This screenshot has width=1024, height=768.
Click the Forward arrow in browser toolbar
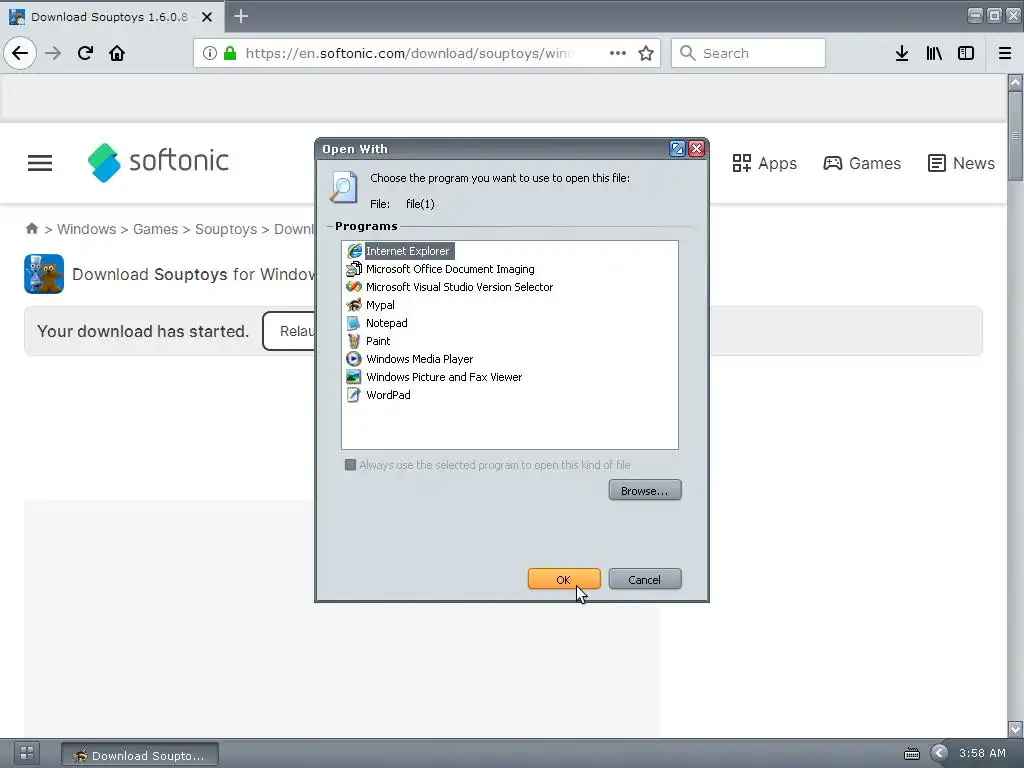pyautogui.click(x=53, y=53)
